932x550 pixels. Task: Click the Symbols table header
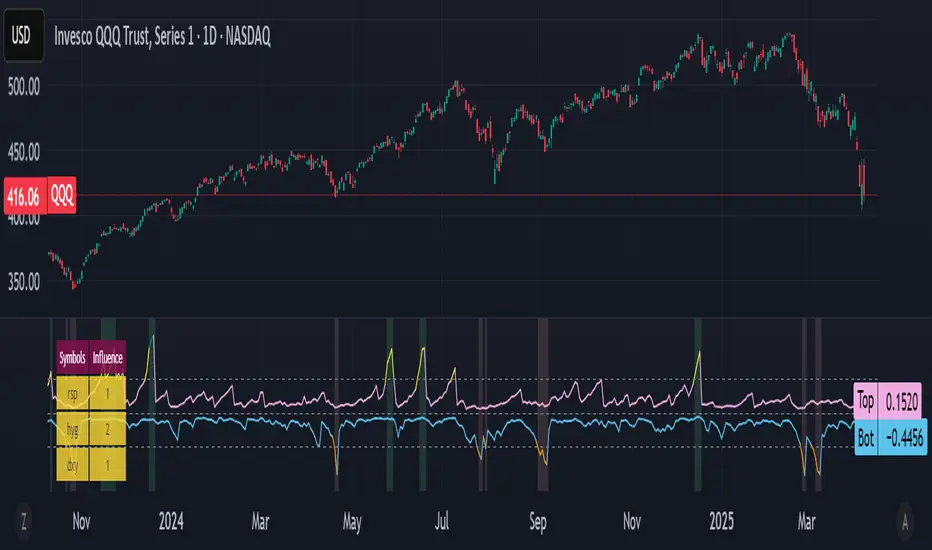pyautogui.click(x=73, y=357)
